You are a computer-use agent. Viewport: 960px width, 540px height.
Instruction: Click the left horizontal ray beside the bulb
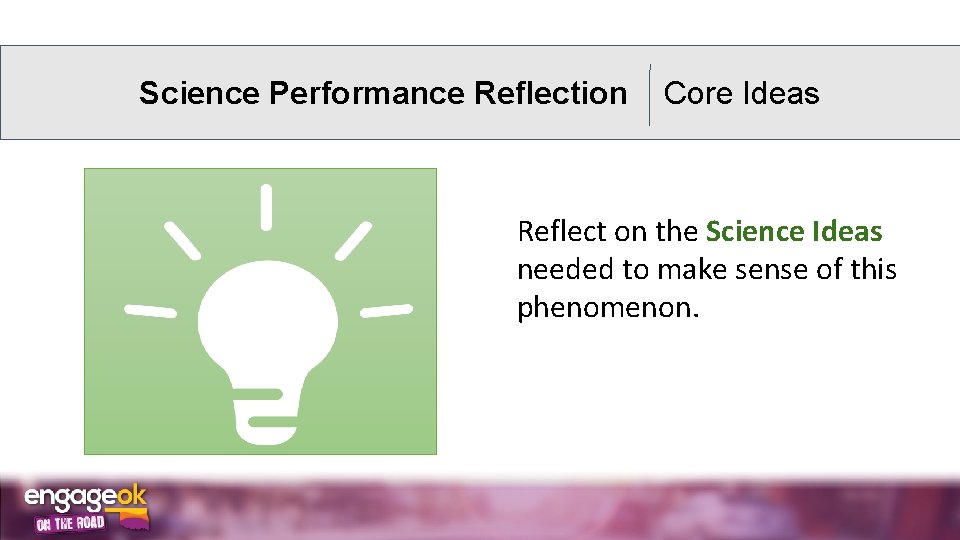coord(149,310)
